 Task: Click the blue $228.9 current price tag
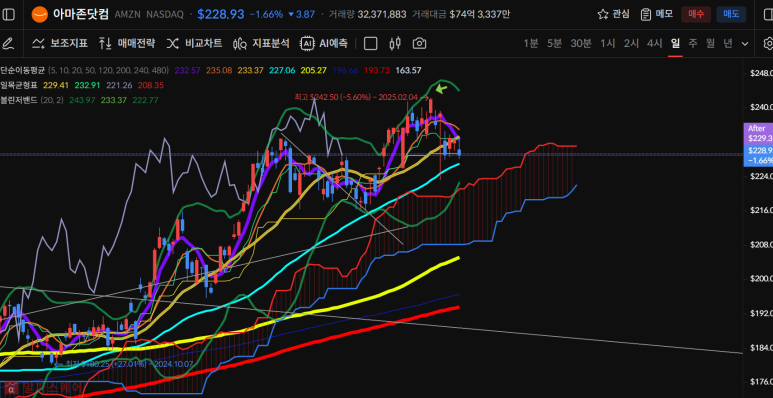[x=758, y=156]
